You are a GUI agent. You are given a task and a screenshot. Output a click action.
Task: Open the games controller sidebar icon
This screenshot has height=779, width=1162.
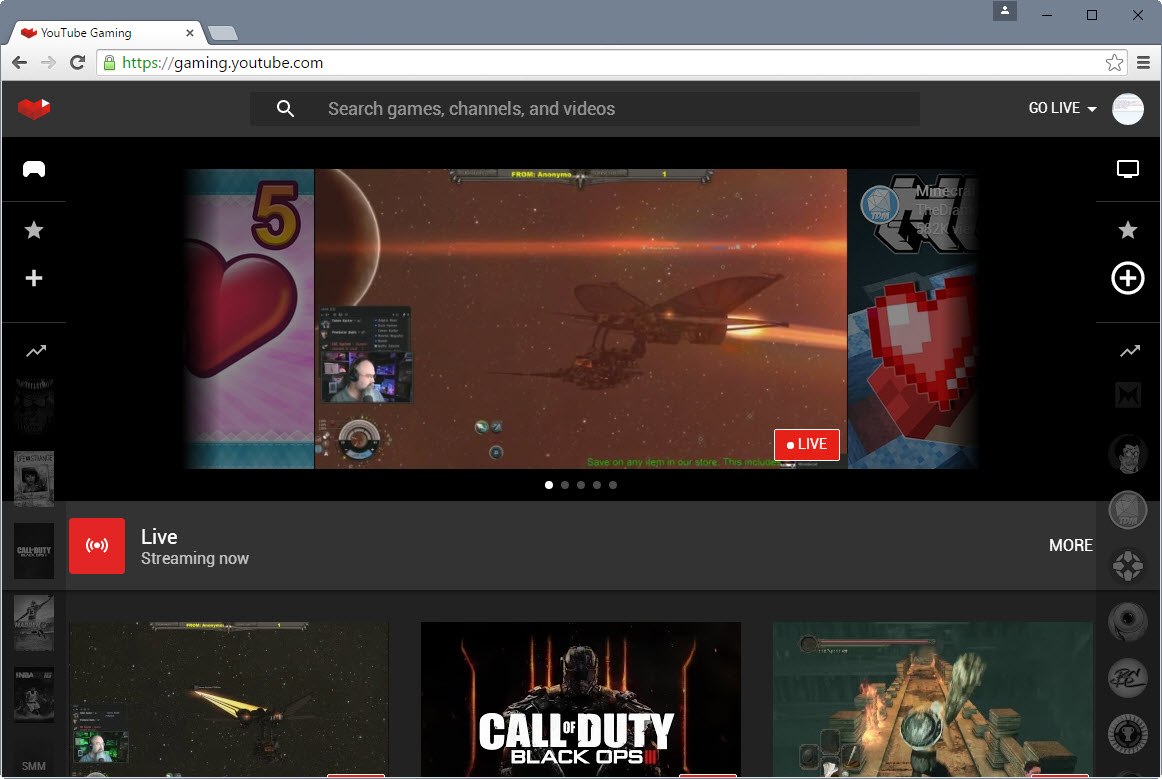coord(34,170)
